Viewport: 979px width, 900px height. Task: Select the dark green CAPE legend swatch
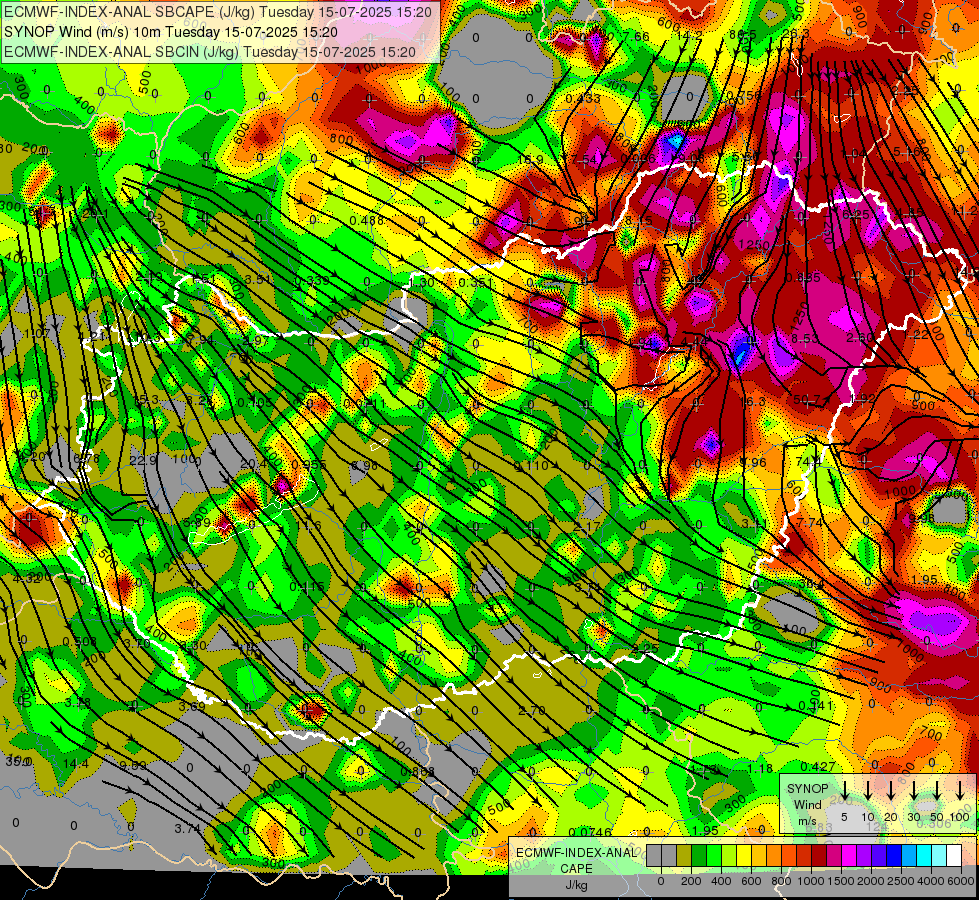point(699,855)
